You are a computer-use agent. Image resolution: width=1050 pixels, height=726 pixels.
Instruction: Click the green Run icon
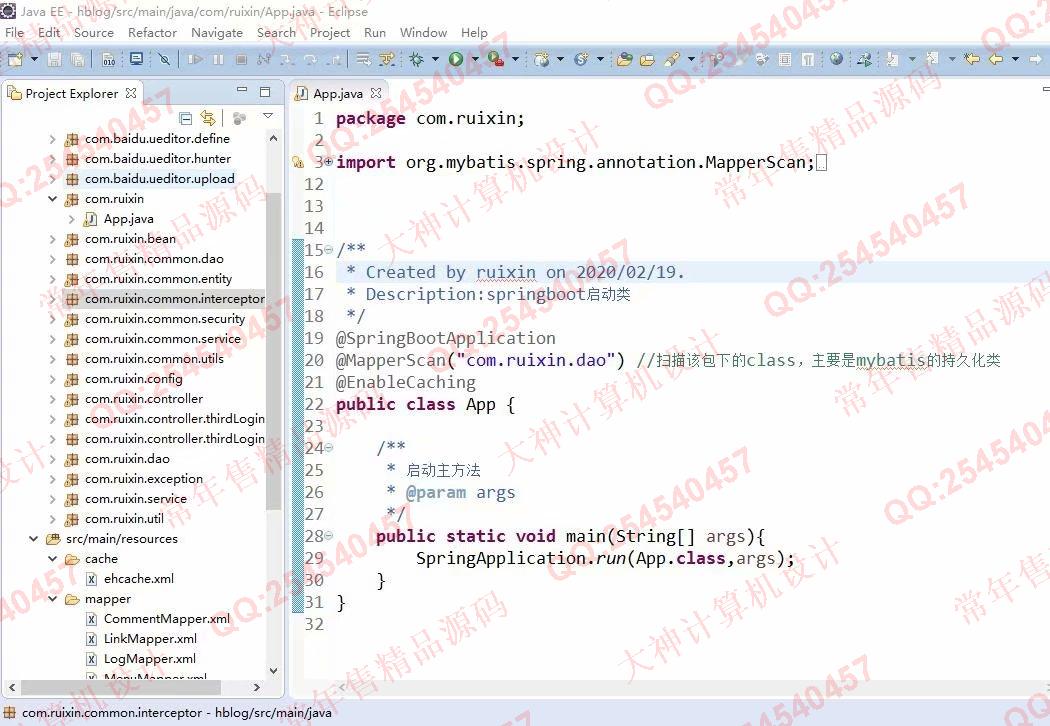coord(456,60)
